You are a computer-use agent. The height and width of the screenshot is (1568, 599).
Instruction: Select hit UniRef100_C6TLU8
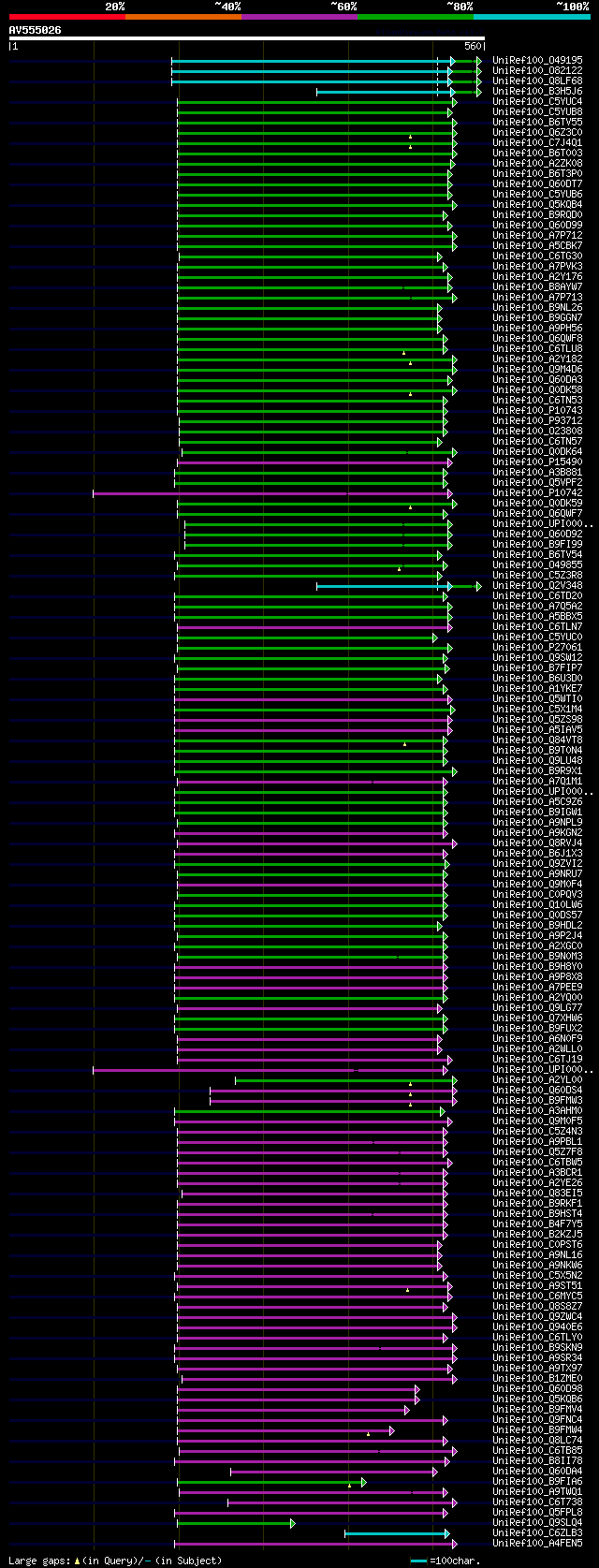click(537, 349)
